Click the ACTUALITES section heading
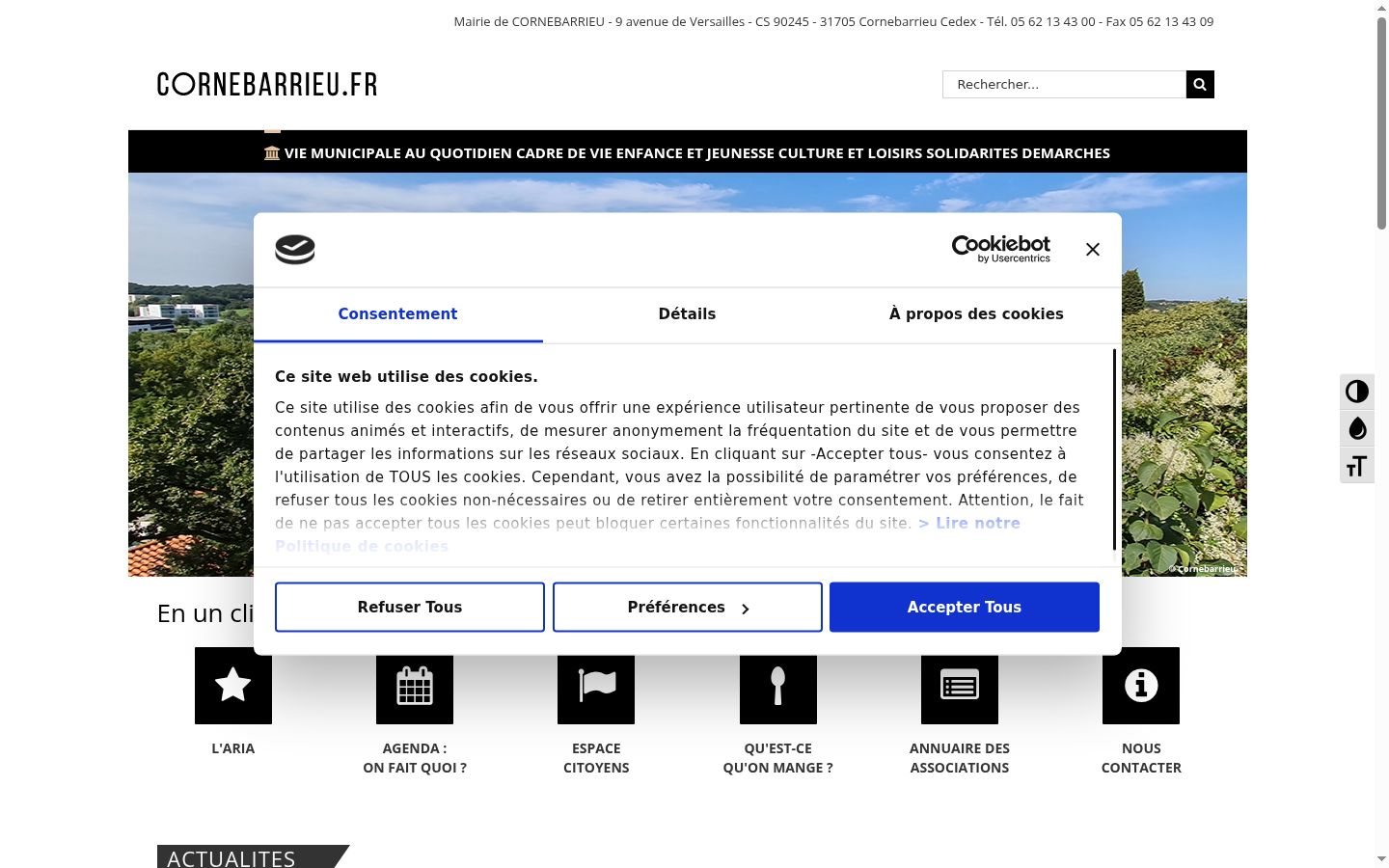 point(231,857)
